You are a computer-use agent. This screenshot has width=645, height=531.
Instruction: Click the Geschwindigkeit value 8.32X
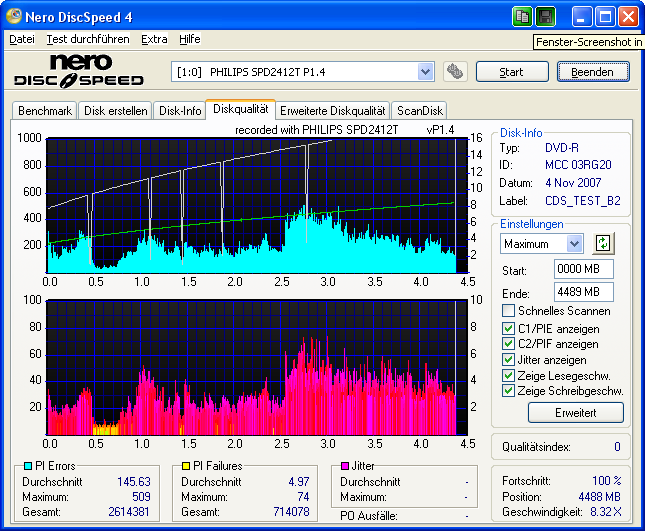[x=606, y=512]
